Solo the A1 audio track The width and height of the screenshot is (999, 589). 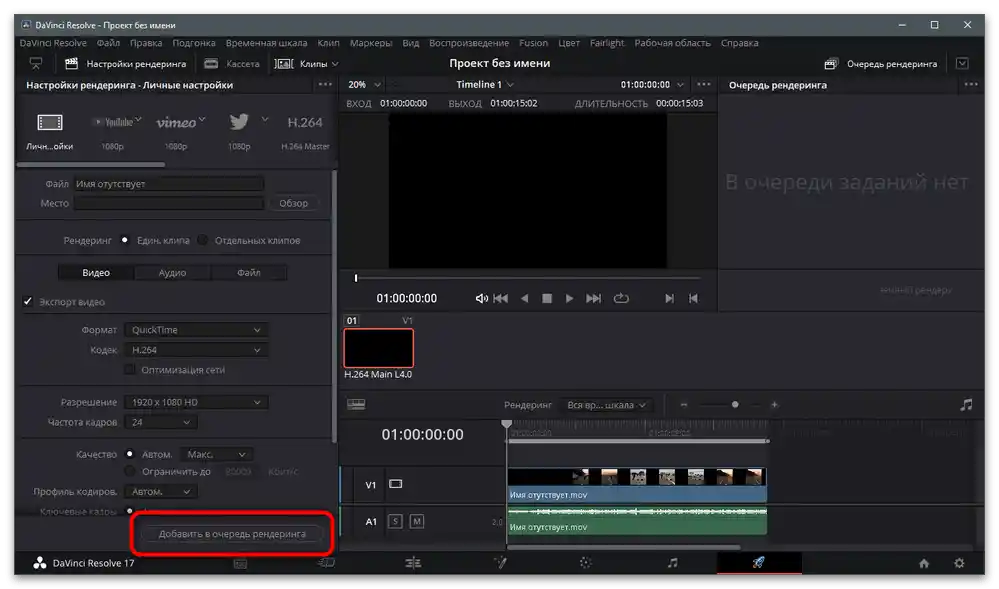point(395,521)
